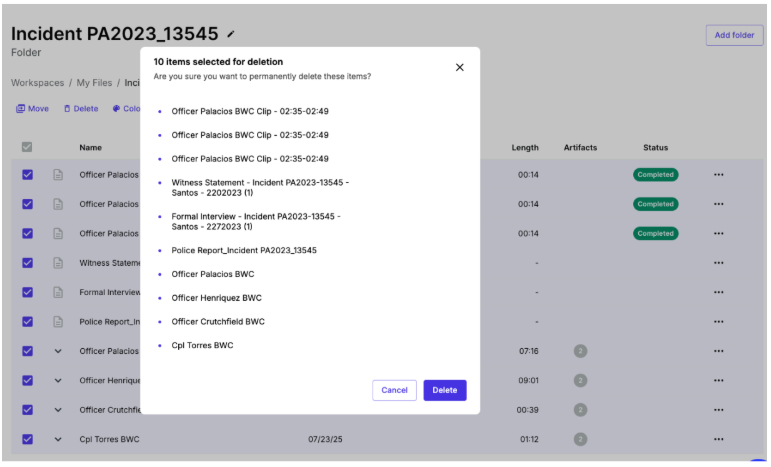The width and height of the screenshot is (771, 467).
Task: Click 'Police Report_Incident PA2023_13545' in dialog
Action: click(244, 250)
